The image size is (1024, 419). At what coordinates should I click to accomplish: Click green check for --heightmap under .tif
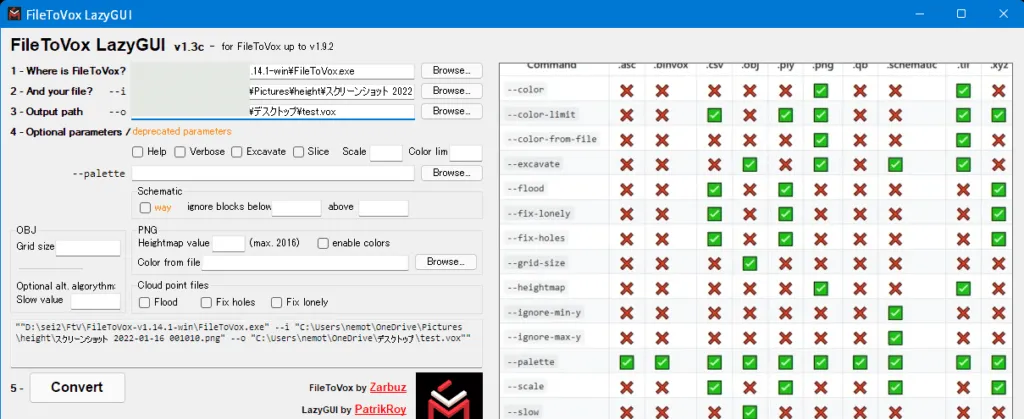click(963, 288)
